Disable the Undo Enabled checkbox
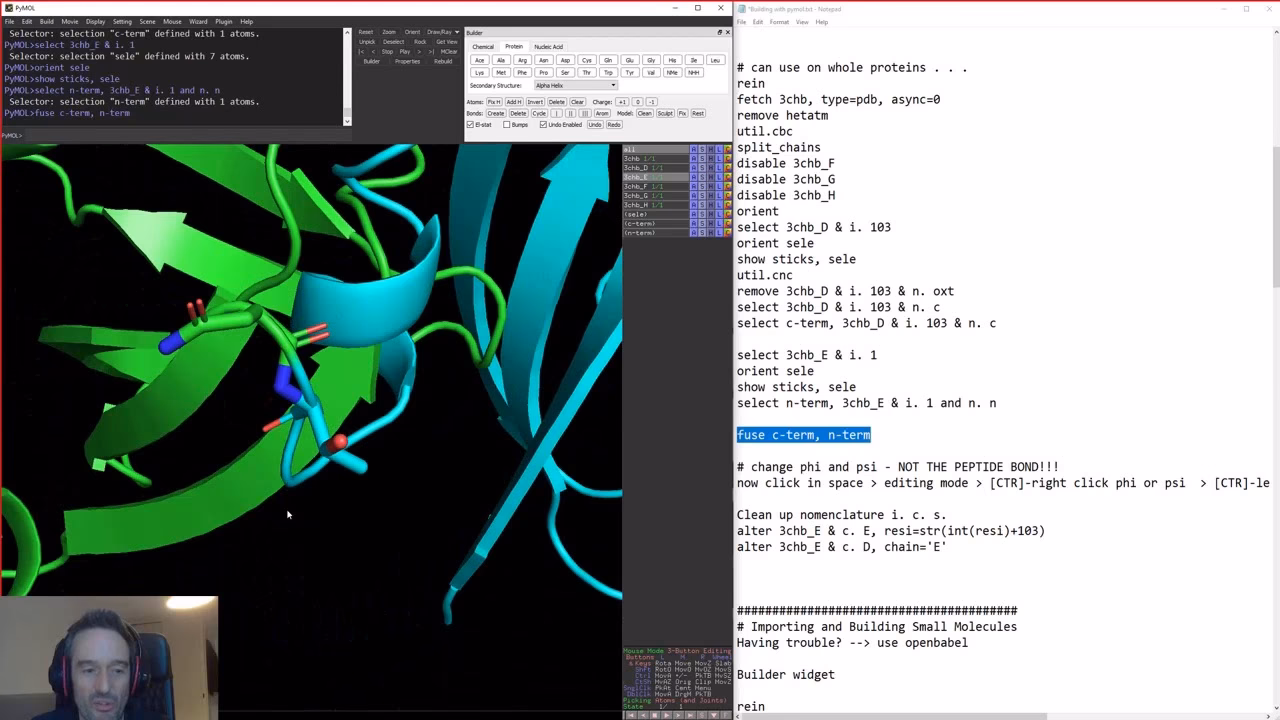The width and height of the screenshot is (1280, 720). click(x=543, y=125)
